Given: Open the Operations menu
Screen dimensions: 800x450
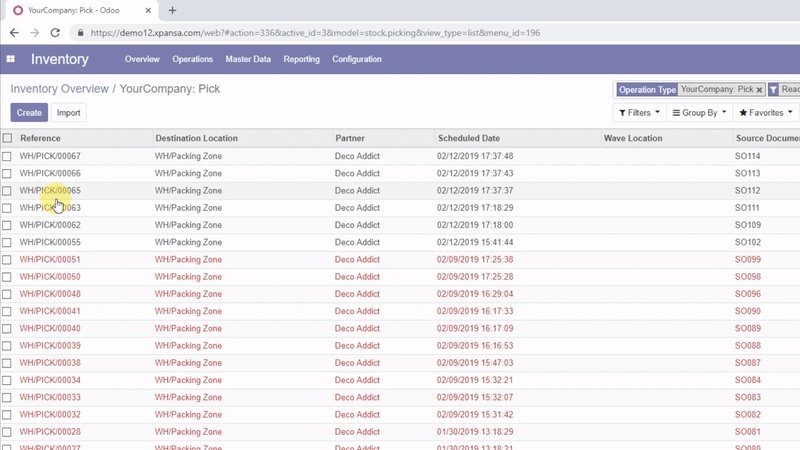Looking at the screenshot, I should 192,59.
